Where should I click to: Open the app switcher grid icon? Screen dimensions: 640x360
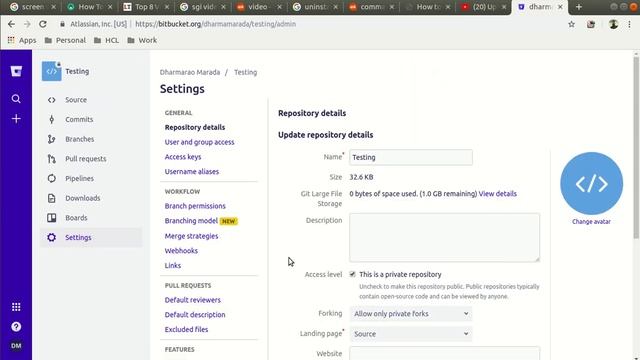point(16,307)
